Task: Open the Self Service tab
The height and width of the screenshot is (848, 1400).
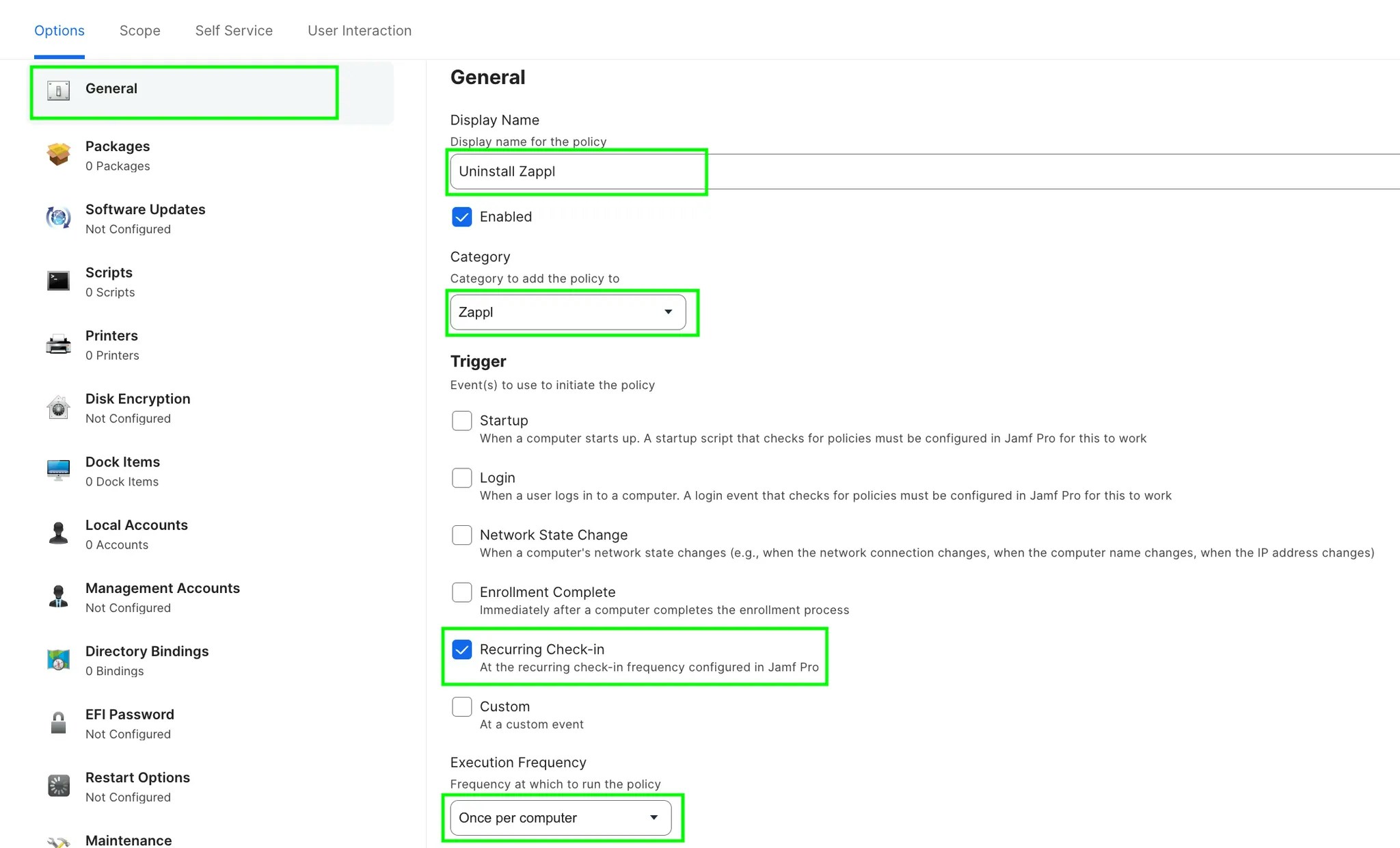Action: tap(234, 31)
